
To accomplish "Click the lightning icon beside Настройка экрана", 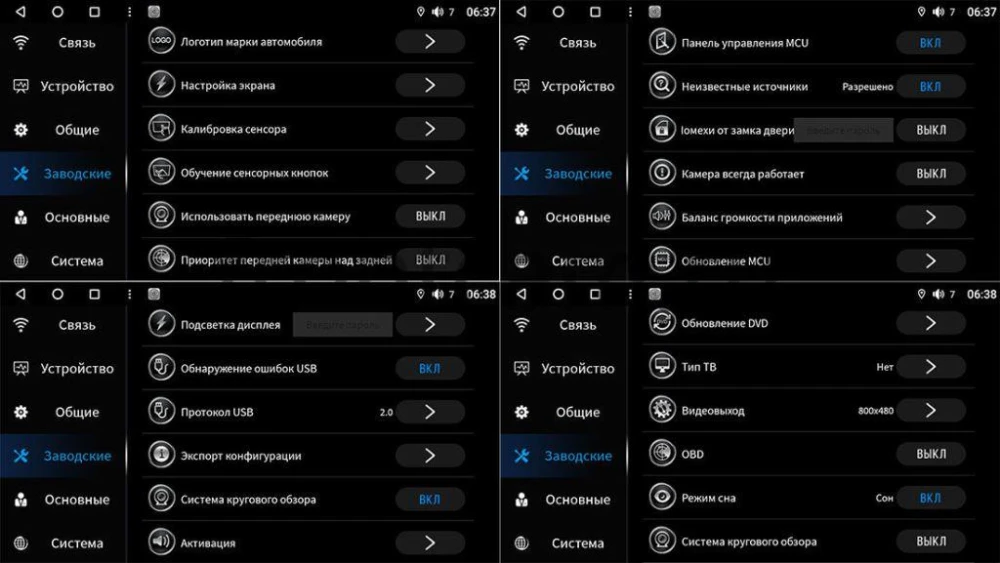I will pyautogui.click(x=161, y=84).
